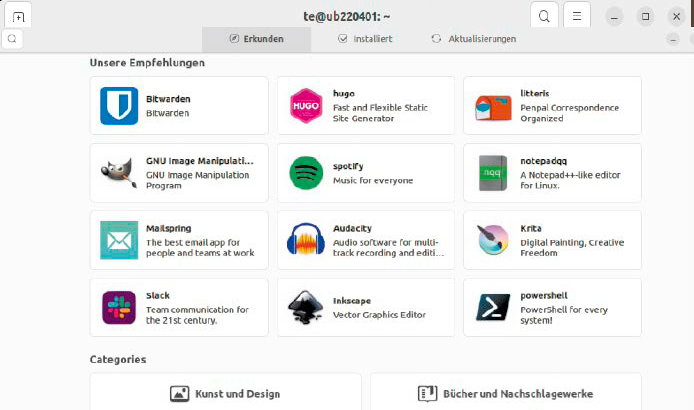
Task: Click the Audacity app name
Action: point(352,228)
